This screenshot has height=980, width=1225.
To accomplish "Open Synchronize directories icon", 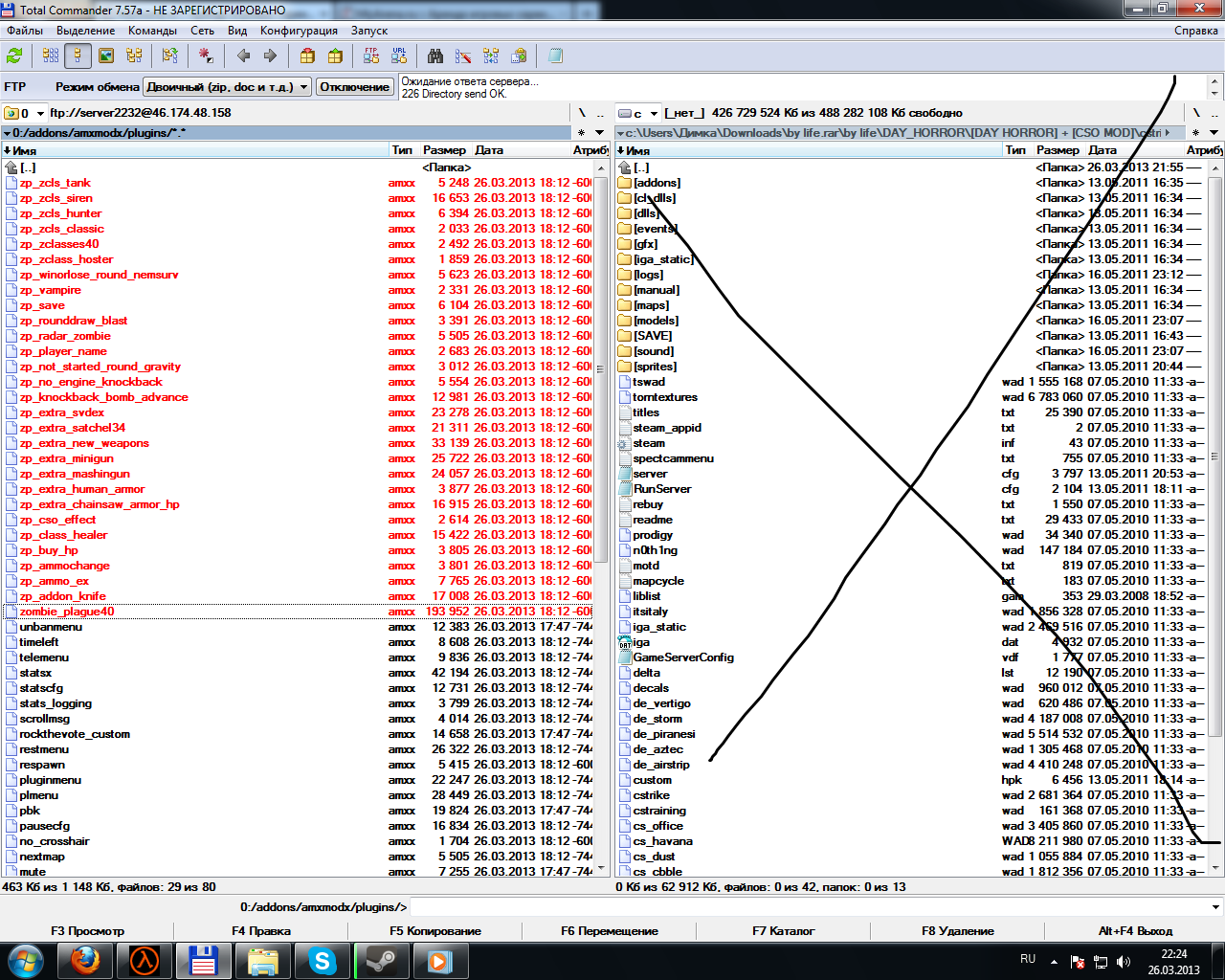I will (x=491, y=56).
